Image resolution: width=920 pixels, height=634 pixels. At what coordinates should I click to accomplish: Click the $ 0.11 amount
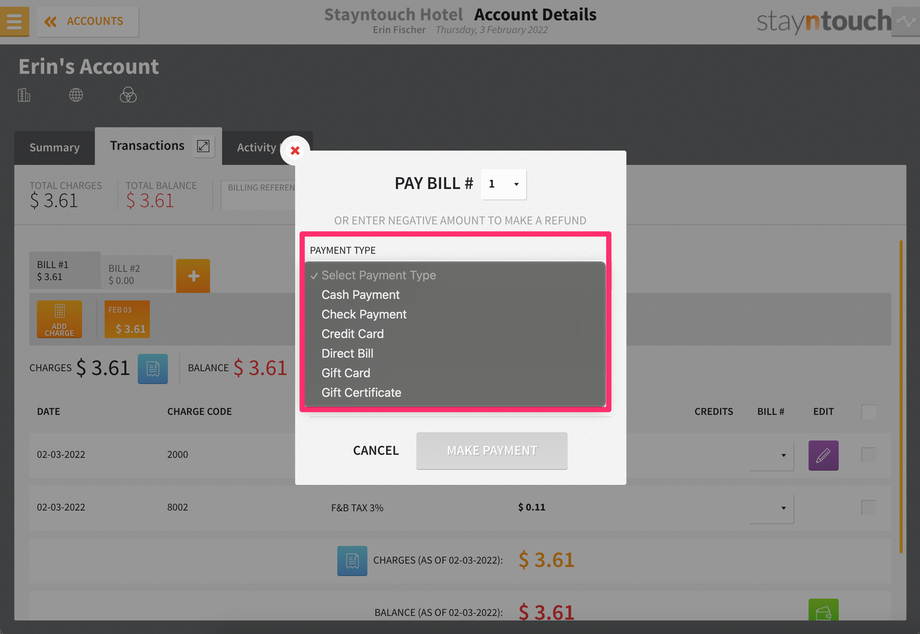[x=532, y=507]
